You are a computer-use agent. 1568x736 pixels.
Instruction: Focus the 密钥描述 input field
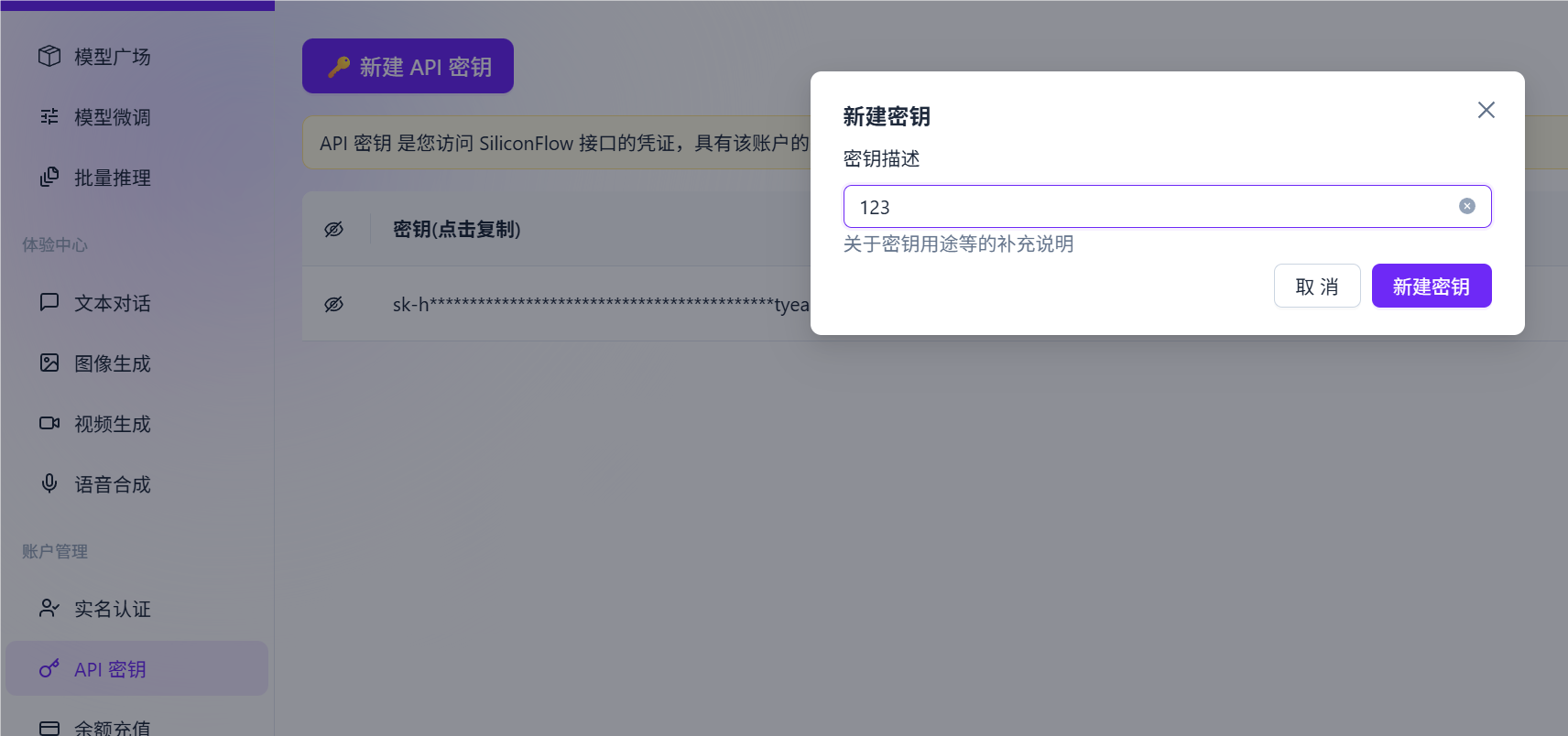click(x=1168, y=206)
